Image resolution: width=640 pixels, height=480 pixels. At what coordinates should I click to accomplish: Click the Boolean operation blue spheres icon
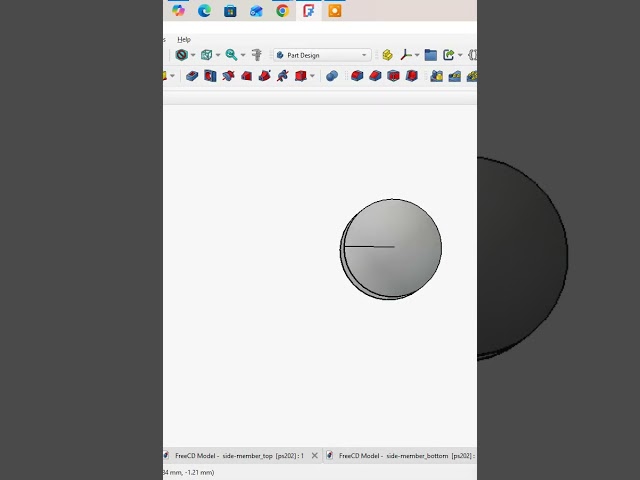point(332,76)
